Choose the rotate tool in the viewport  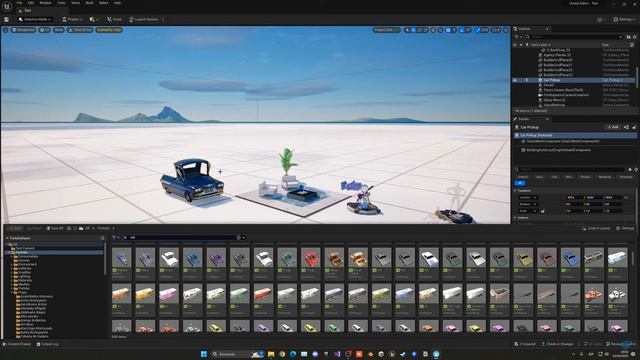pyautogui.click(x=420, y=30)
